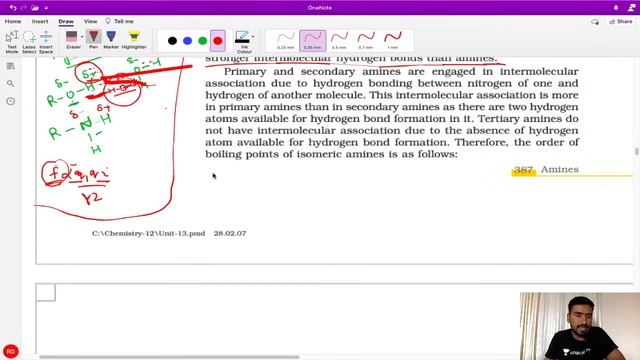The image size is (640, 360).
Task: Expand the quick access toolbar dropdown
Action: tap(46, 8)
